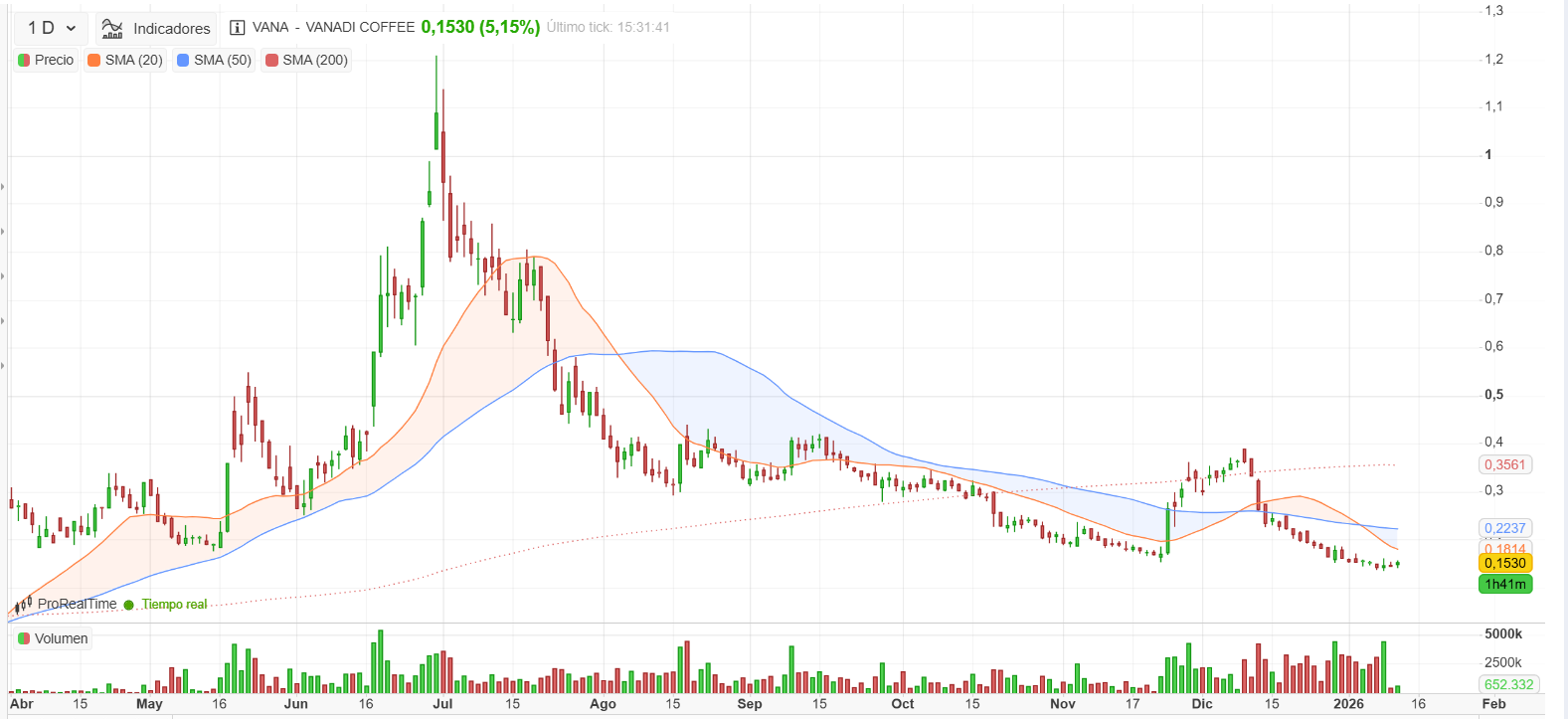This screenshot has height=719, width=1568.
Task: Open the Indicadores chart icon
Action: coord(112,29)
